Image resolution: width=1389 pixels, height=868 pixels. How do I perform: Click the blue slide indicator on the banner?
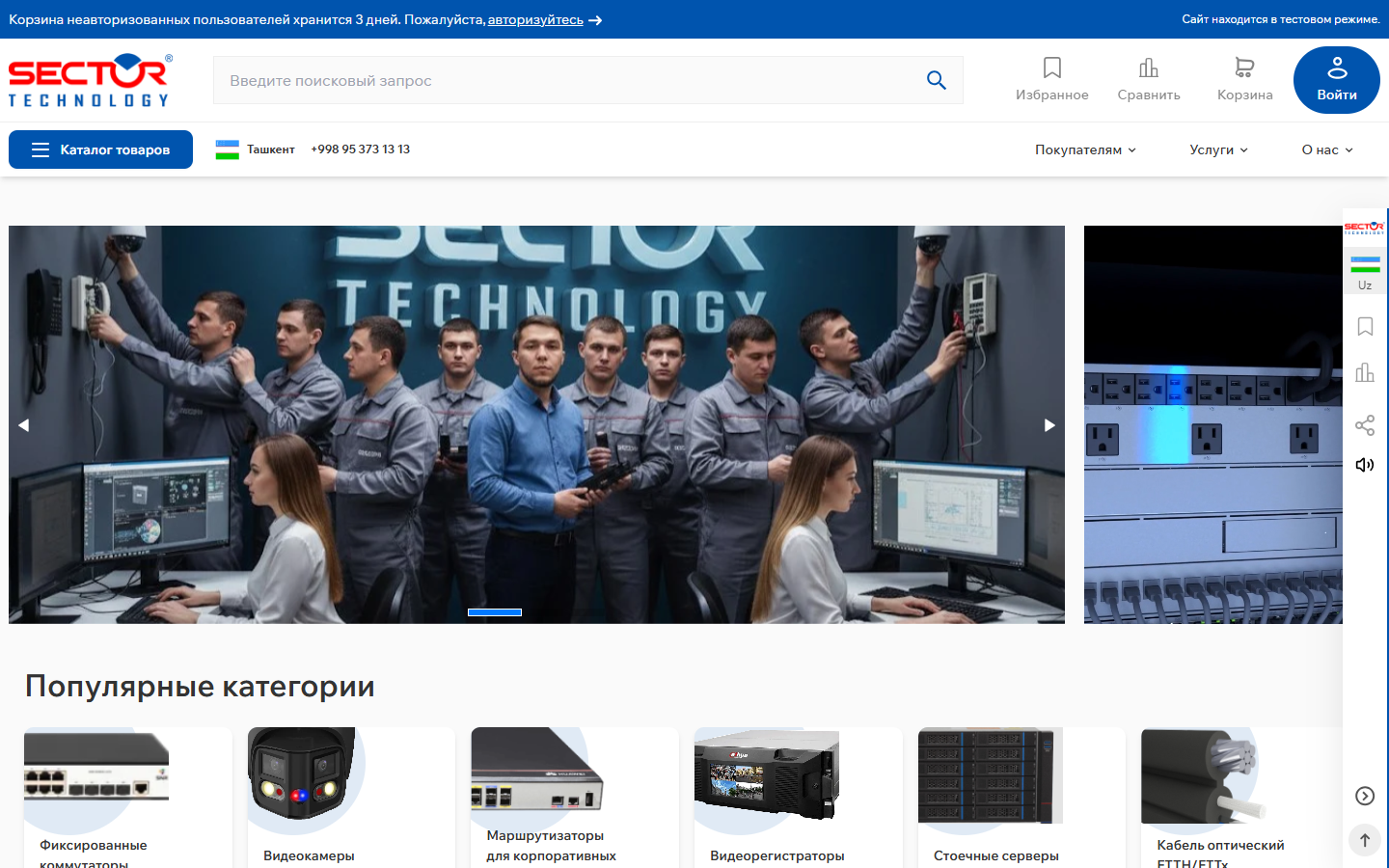[495, 612]
